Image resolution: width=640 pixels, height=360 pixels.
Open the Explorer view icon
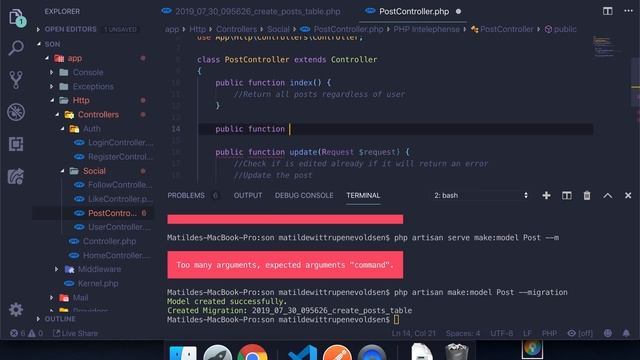tap(16, 17)
